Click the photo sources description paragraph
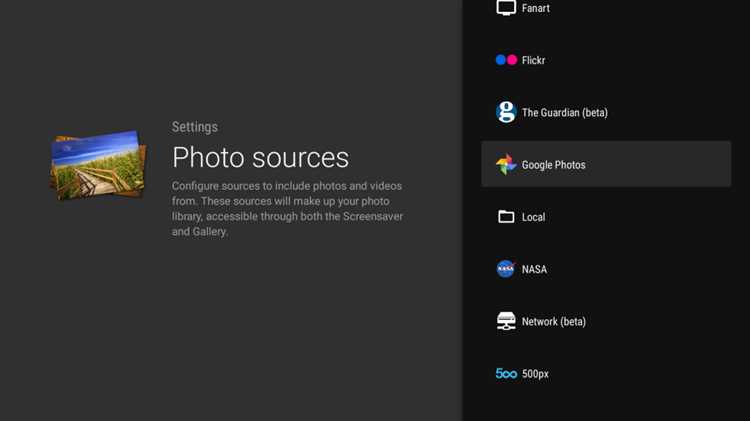This screenshot has height=421, width=750. coord(287,209)
